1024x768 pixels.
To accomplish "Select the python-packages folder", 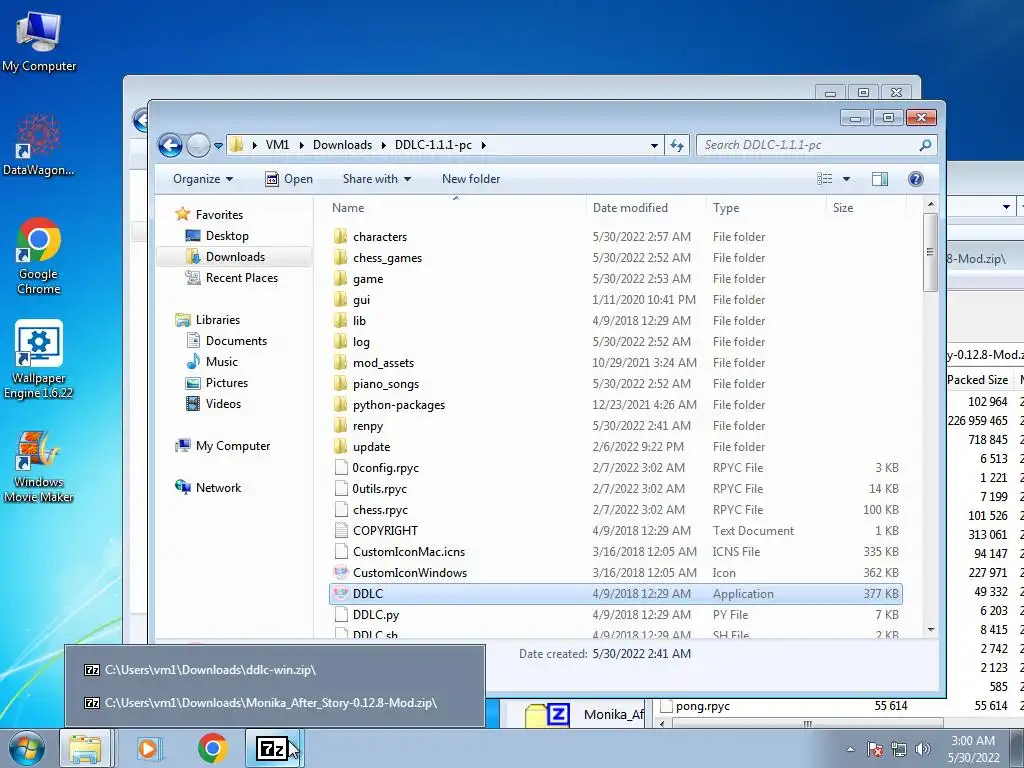I will [x=399, y=405].
